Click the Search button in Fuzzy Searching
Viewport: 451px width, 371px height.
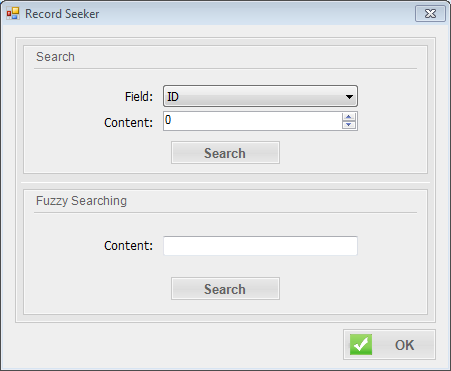tap(225, 289)
